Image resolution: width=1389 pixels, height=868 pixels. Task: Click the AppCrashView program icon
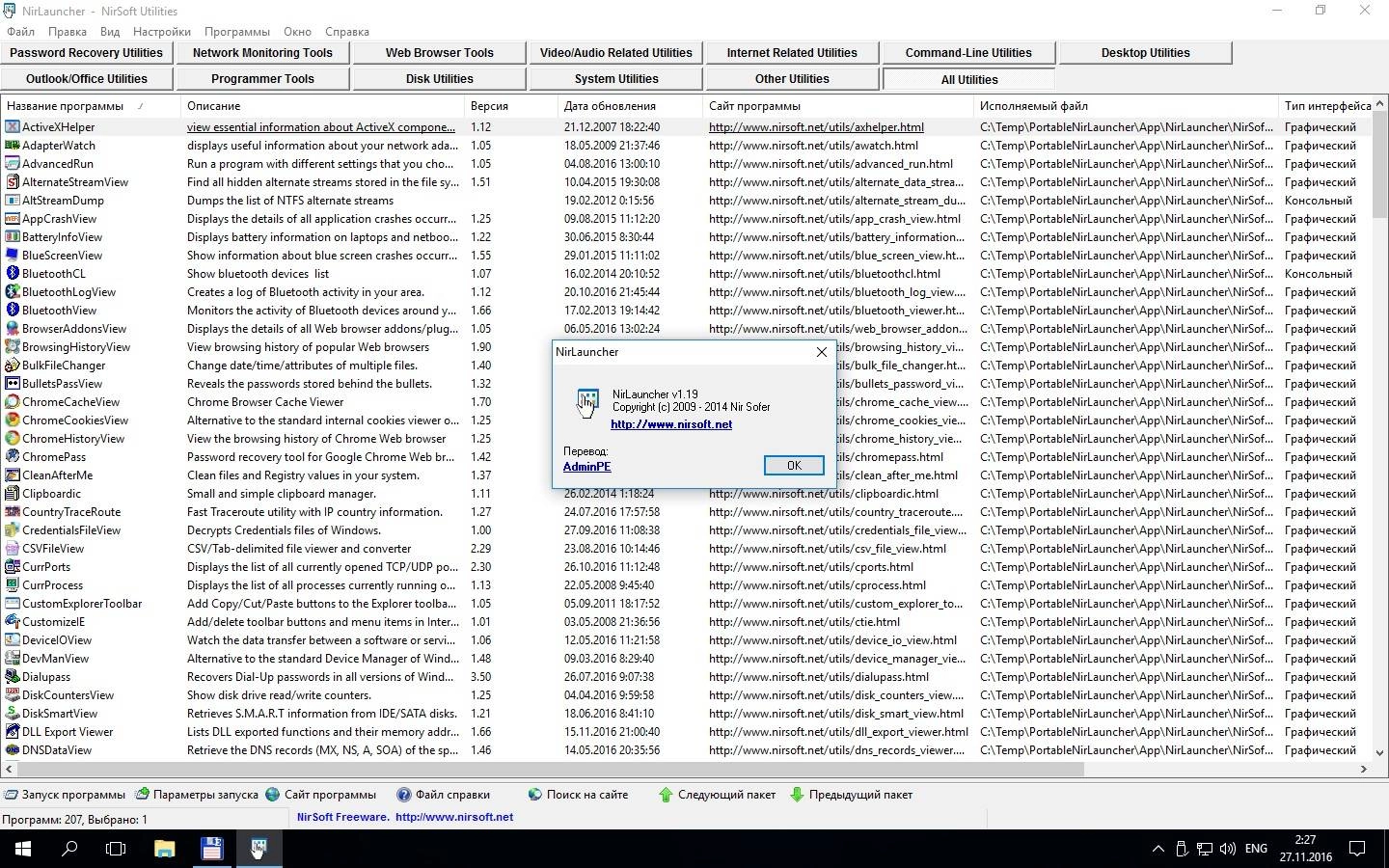(12, 219)
